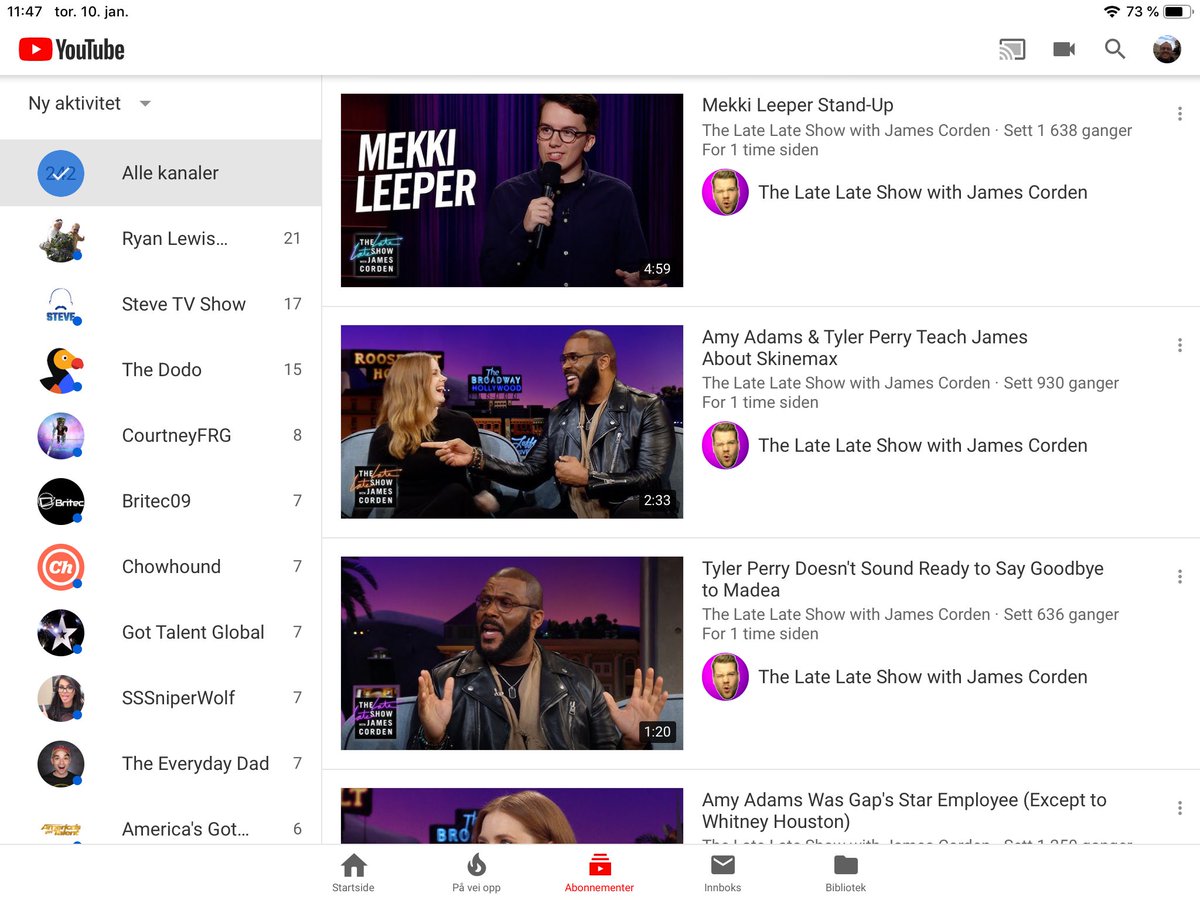This screenshot has height=900, width=1200.
Task: Tap the video camera upload icon
Action: tap(1064, 49)
